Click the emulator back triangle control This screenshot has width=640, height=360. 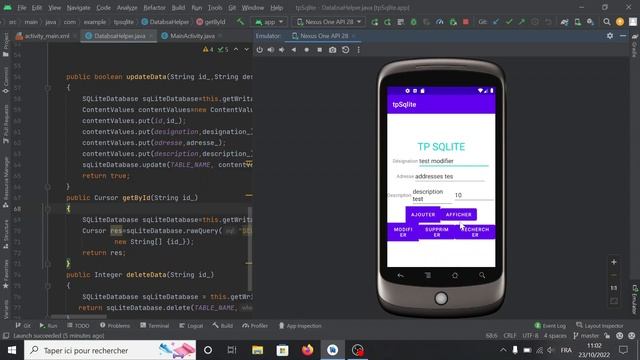[x=294, y=50]
